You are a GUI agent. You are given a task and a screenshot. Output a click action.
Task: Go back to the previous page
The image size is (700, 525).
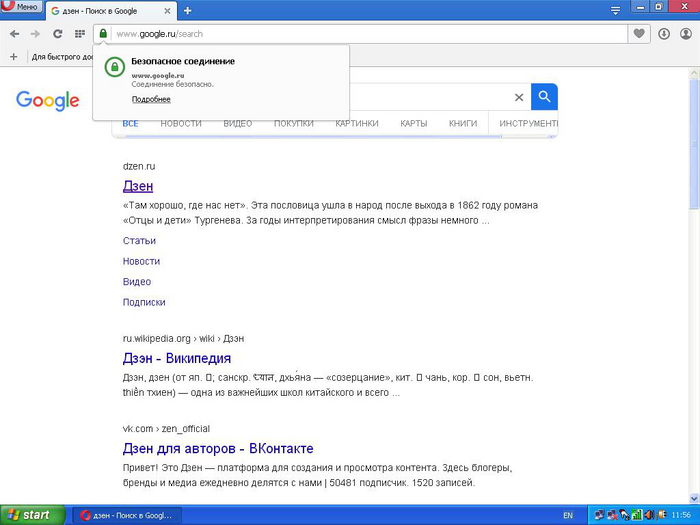pos(14,34)
